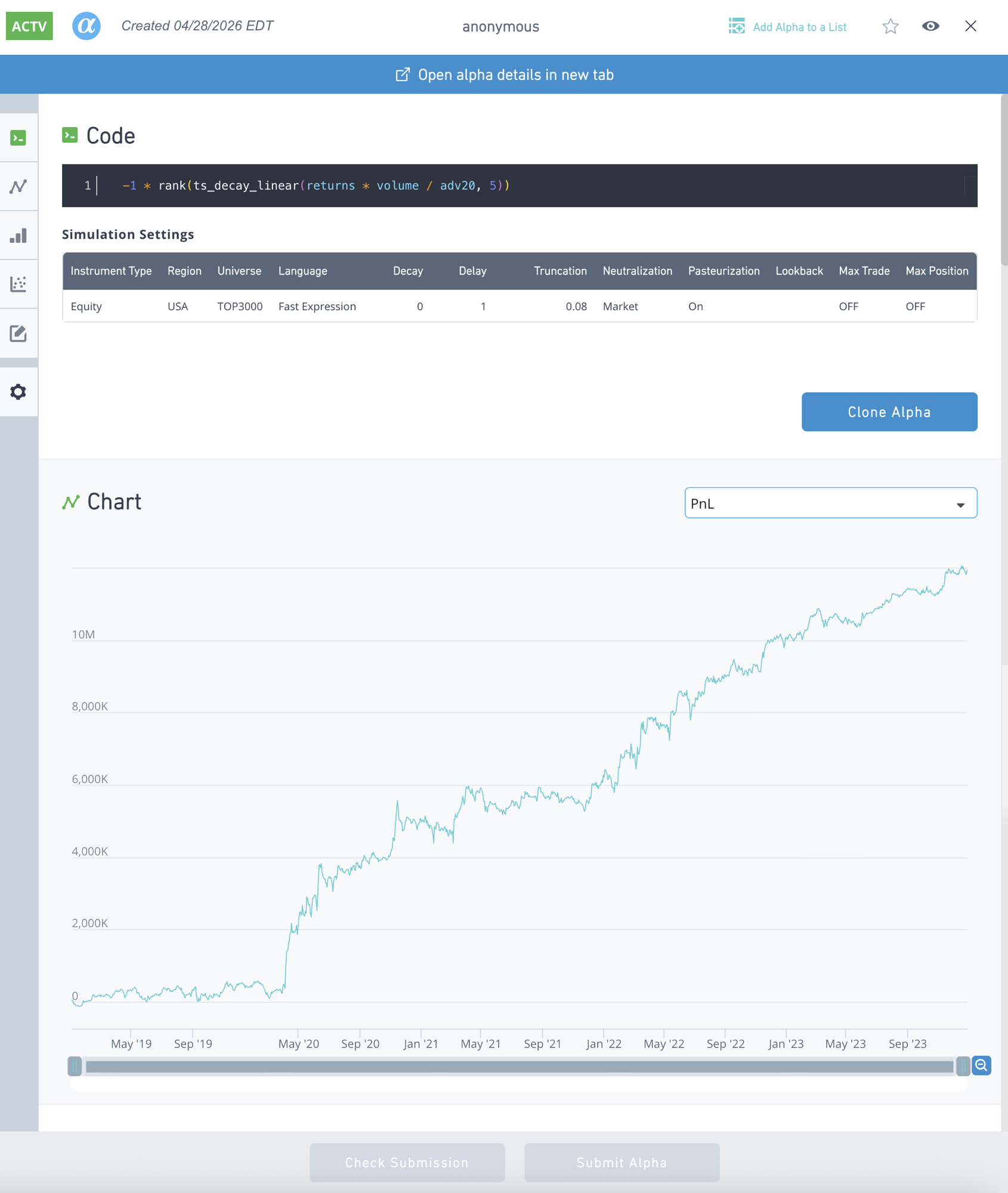This screenshot has width=1008, height=1193.
Task: Click the Clone Alpha button
Action: coord(889,412)
